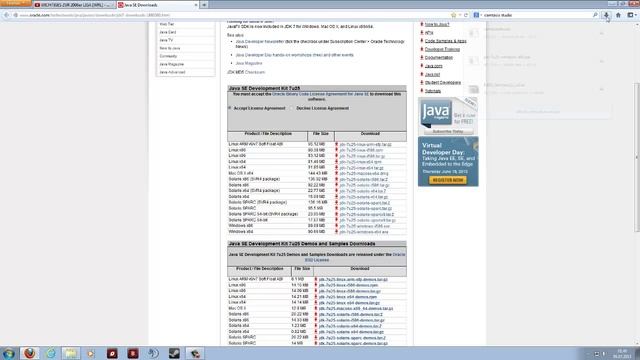Click the 'Solaris SPARC 64-bit' row label
This screenshot has width=640, height=360.
click(248, 220)
